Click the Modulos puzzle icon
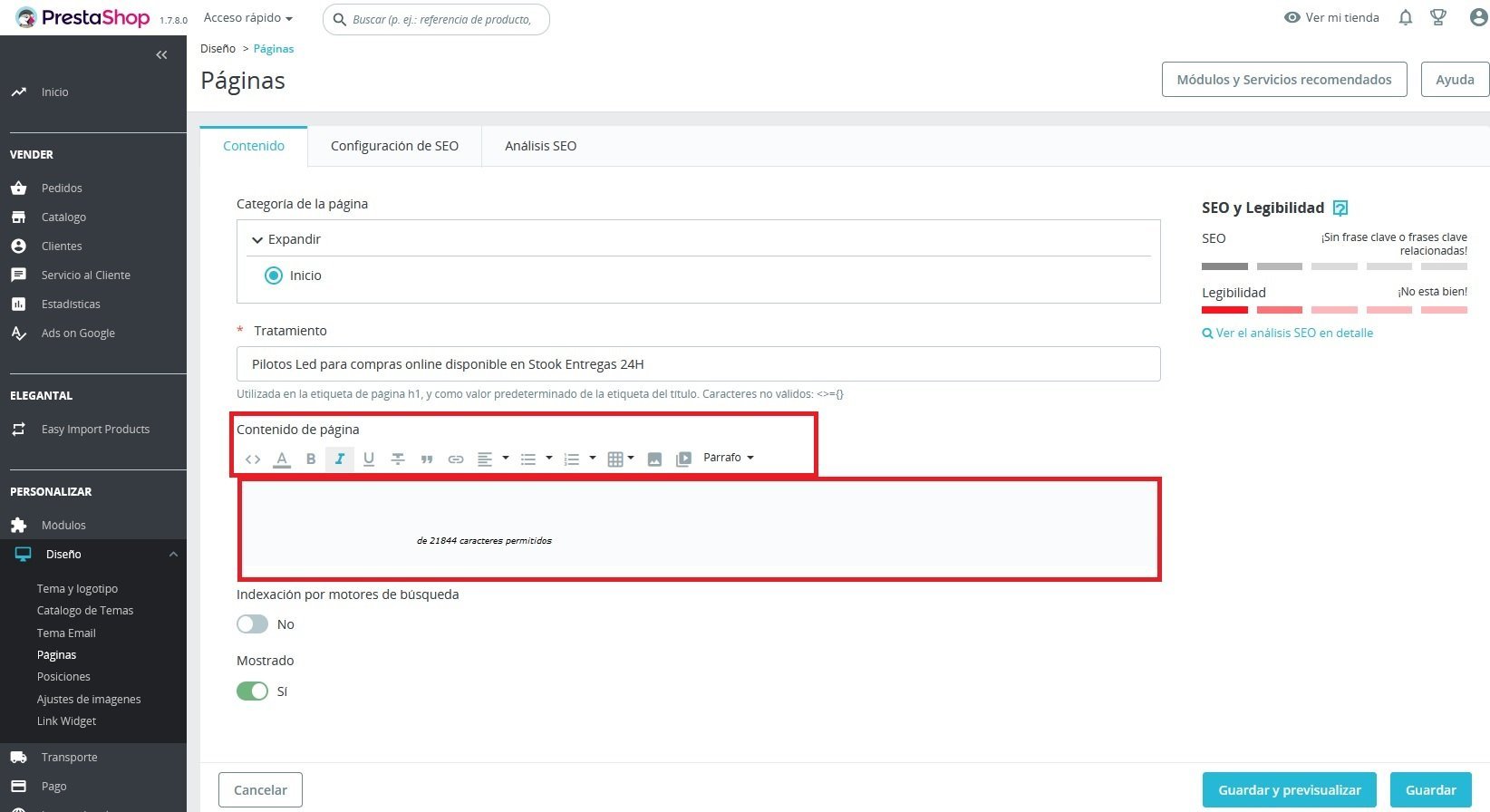The height and width of the screenshot is (812, 1490). coord(18,525)
